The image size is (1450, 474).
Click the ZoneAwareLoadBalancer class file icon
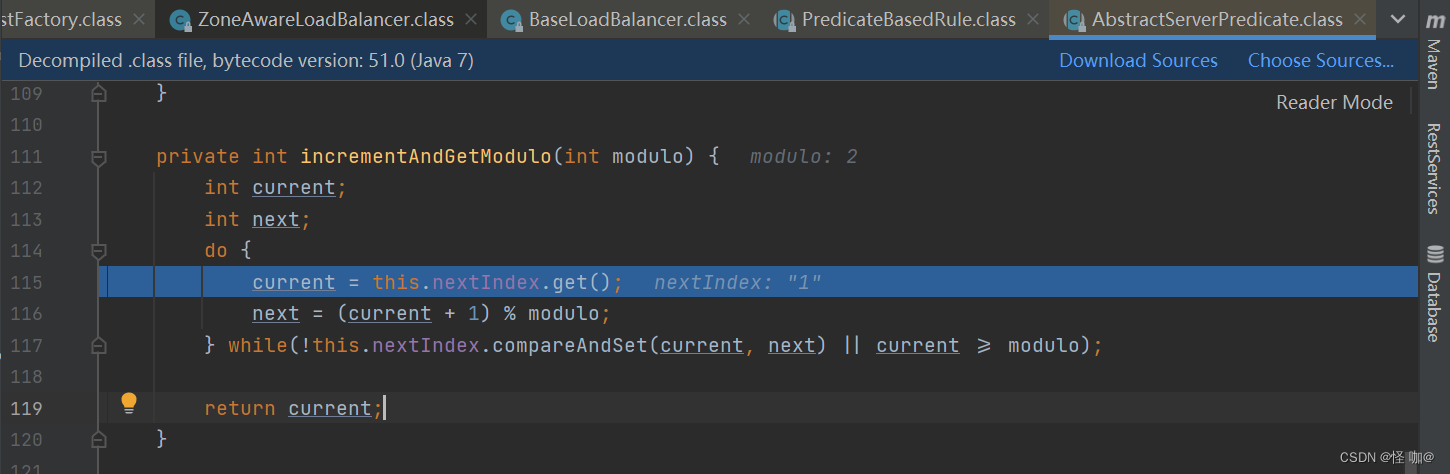pos(180,19)
